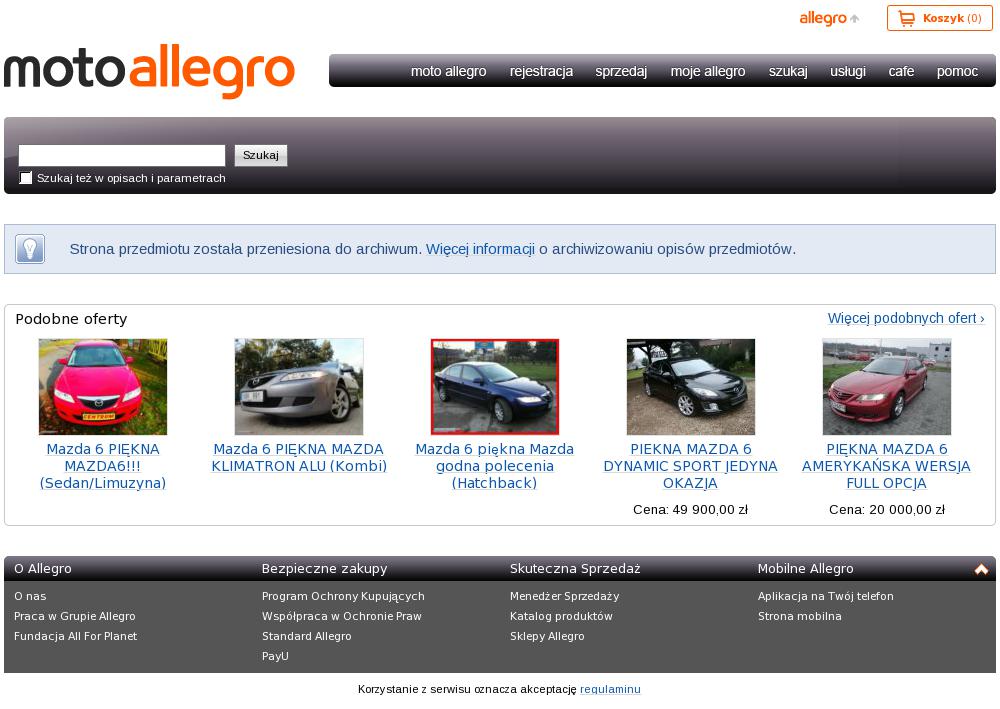Click the motoallegro logo

[x=149, y=71]
